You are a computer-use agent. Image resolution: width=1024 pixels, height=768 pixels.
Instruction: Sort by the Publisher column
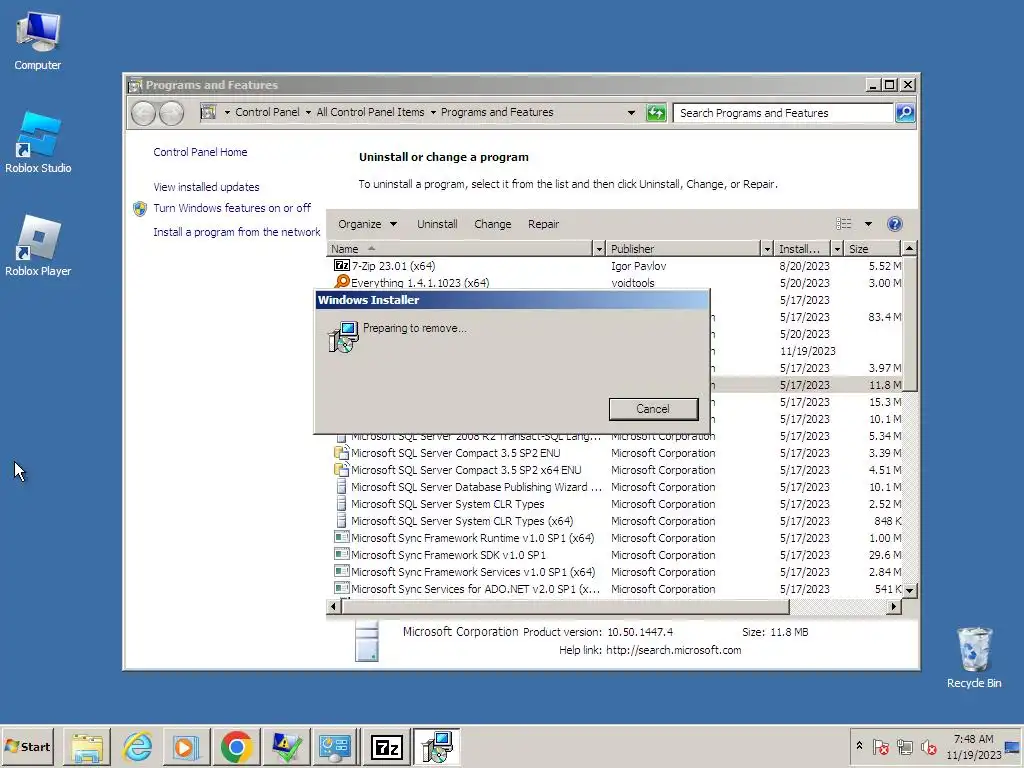684,249
